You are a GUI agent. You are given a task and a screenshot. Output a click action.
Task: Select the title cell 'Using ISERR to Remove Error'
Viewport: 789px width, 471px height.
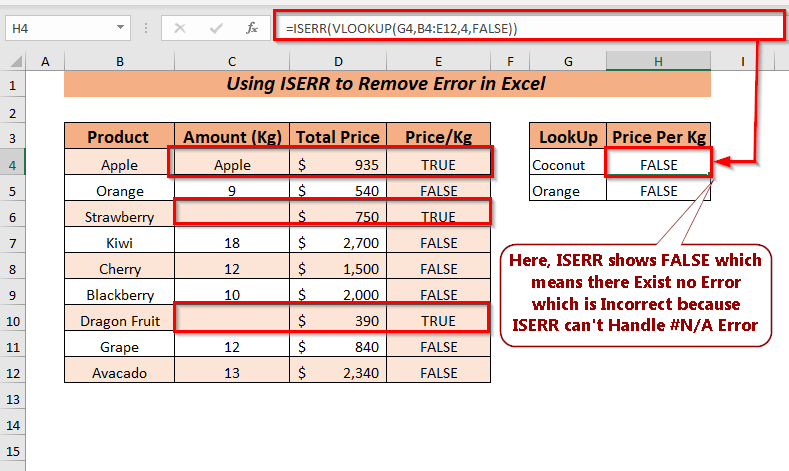coord(387,84)
